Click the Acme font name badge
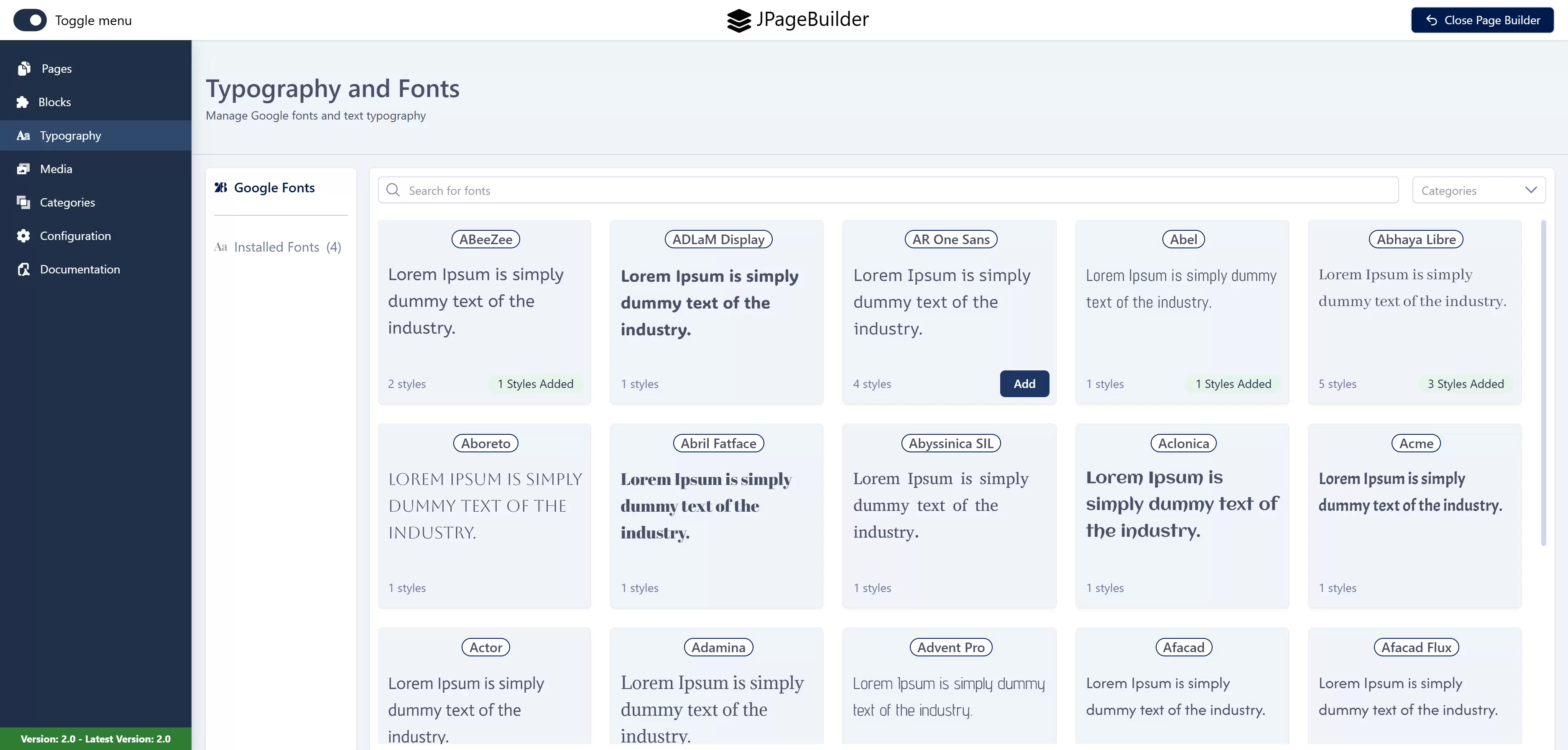Image resolution: width=1568 pixels, height=750 pixels. [1416, 444]
